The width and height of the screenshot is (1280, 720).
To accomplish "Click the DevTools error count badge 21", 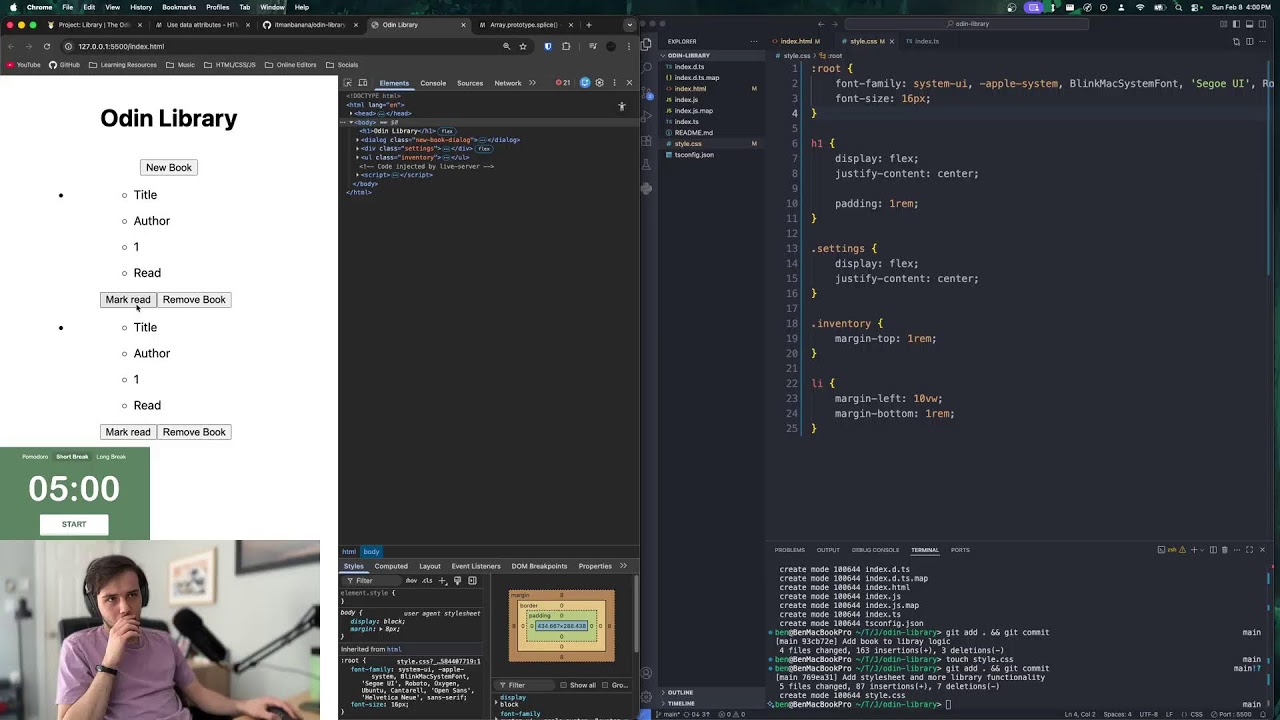I will (563, 83).
